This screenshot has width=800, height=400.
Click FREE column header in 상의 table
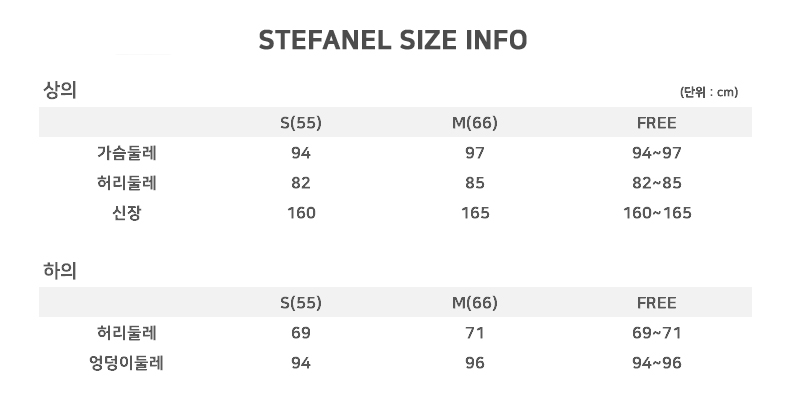point(657,123)
